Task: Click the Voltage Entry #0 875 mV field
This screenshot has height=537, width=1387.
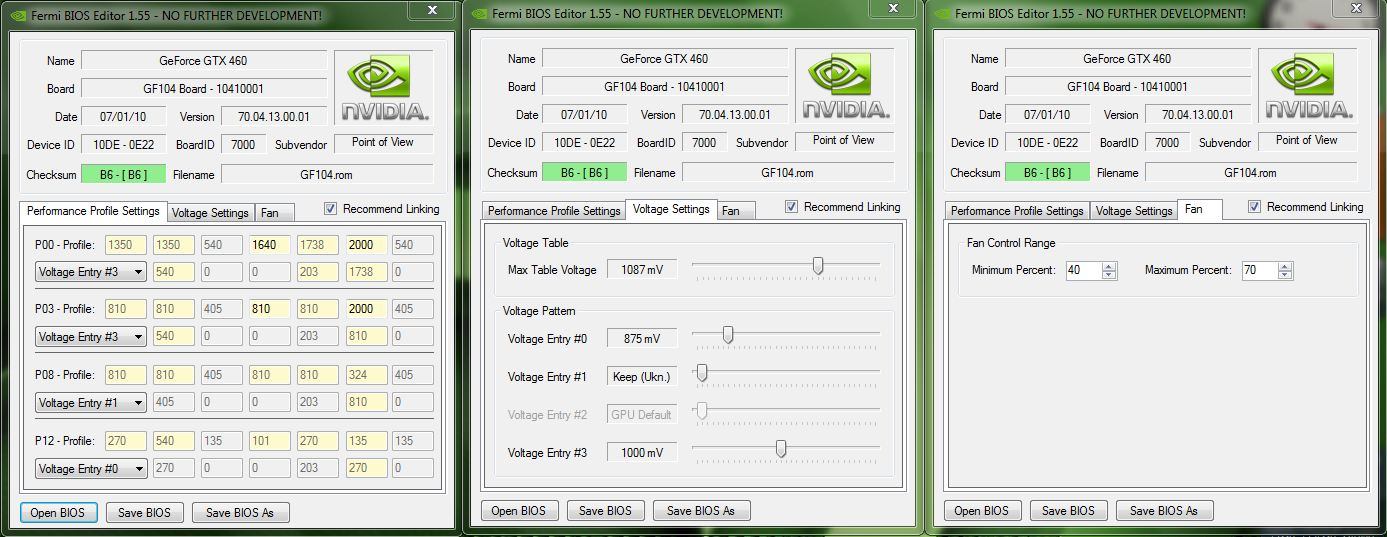Action: click(x=642, y=339)
